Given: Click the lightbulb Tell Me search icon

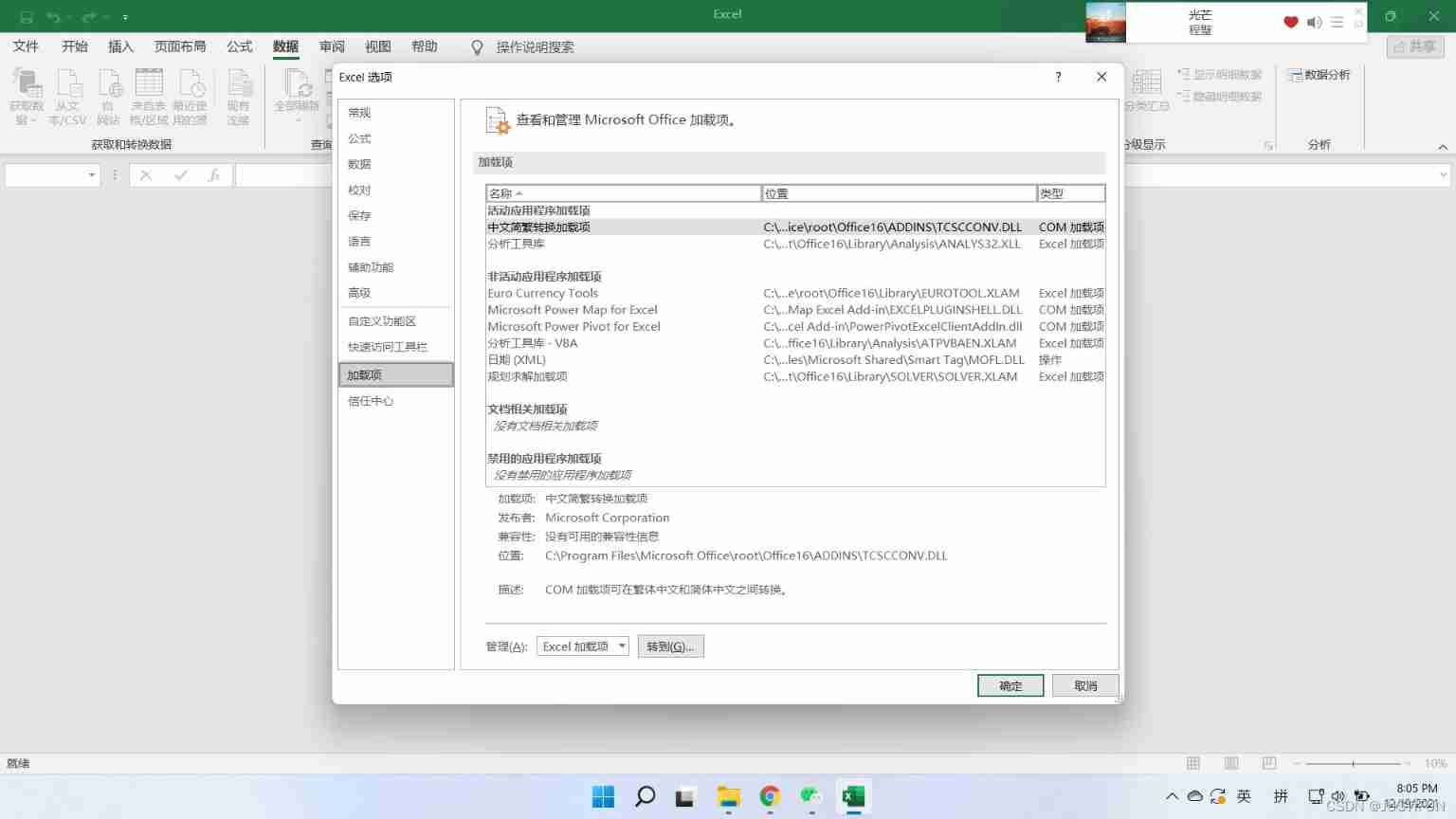Looking at the screenshot, I should coord(477,47).
